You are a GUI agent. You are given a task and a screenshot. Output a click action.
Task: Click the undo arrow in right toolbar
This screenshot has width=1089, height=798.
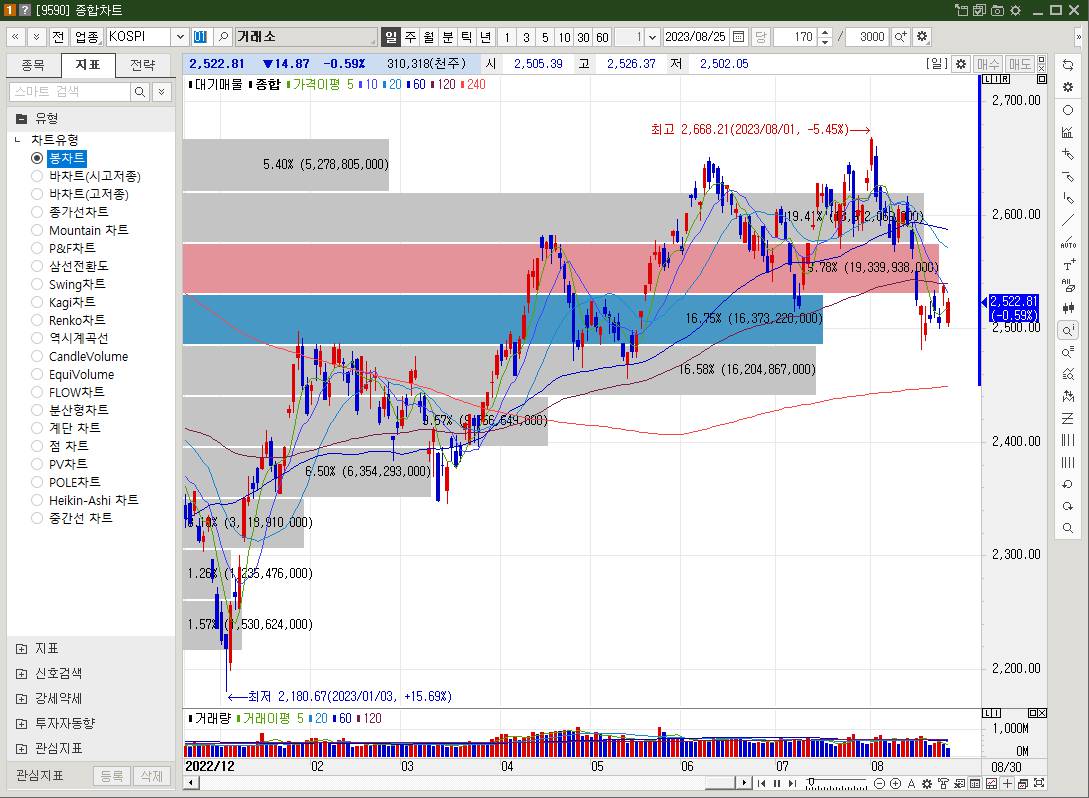[1067, 484]
